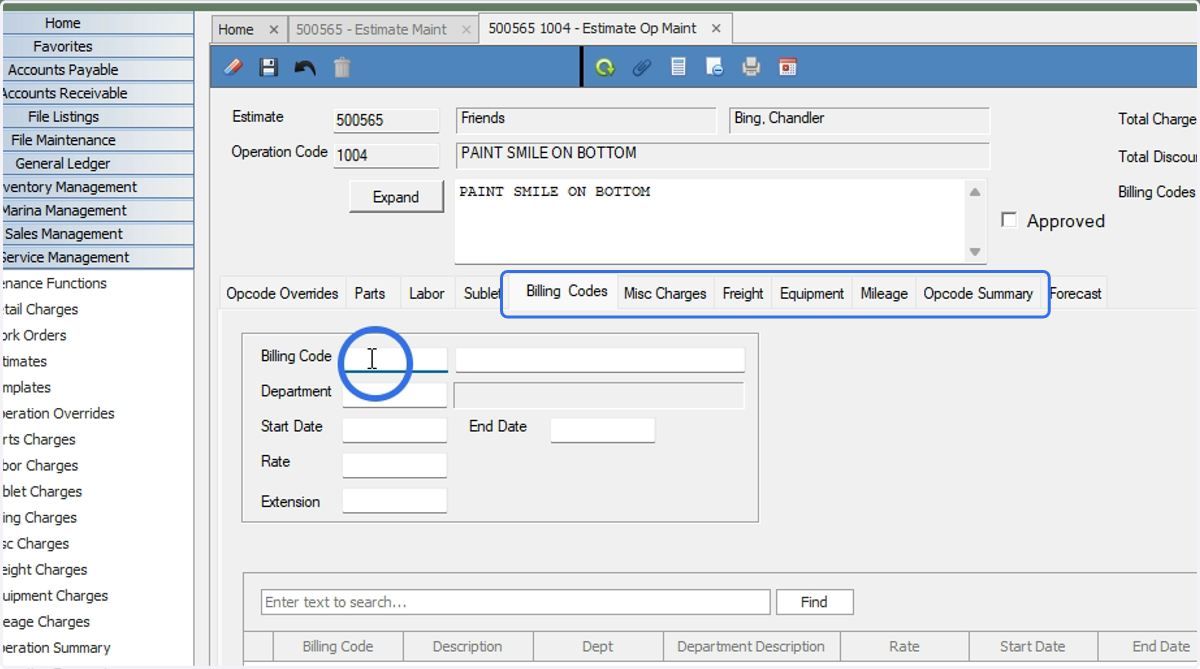Screen dimensions: 1200x669
Task: Click the trash can delete icon
Action: click(342, 67)
